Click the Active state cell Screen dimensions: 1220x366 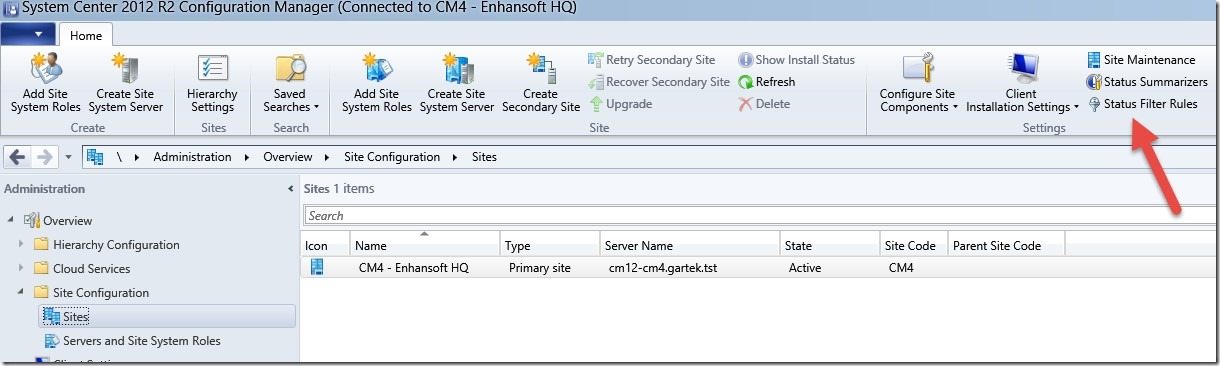[805, 268]
